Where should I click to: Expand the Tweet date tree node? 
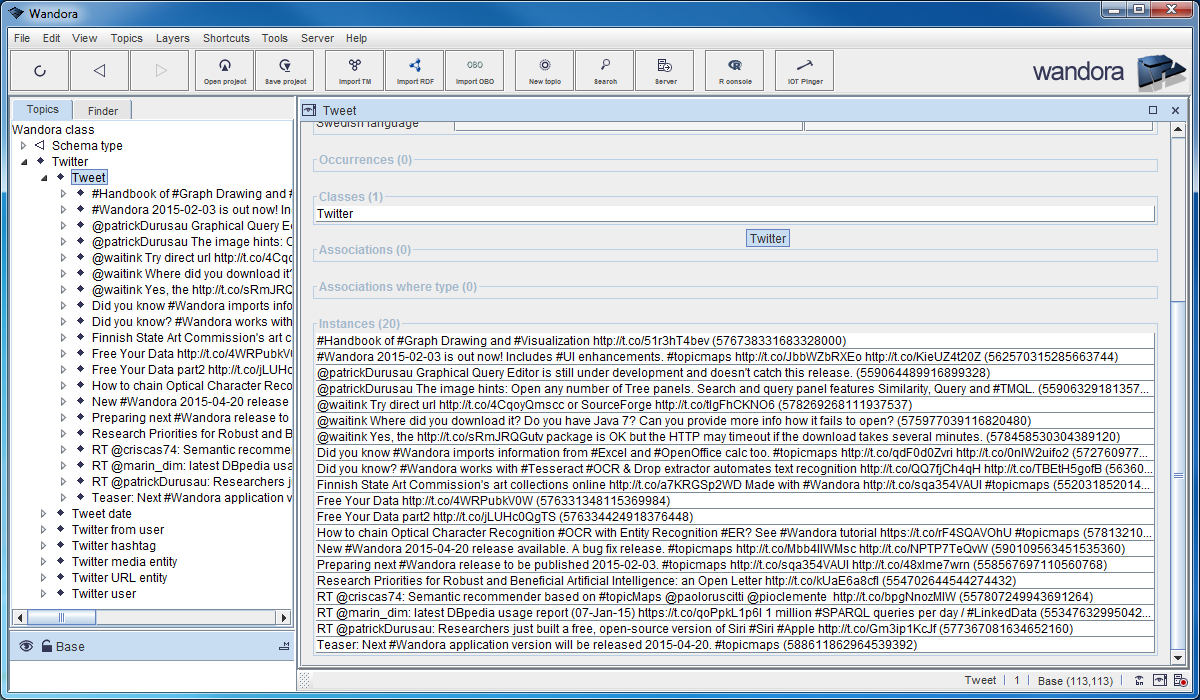tap(43, 513)
